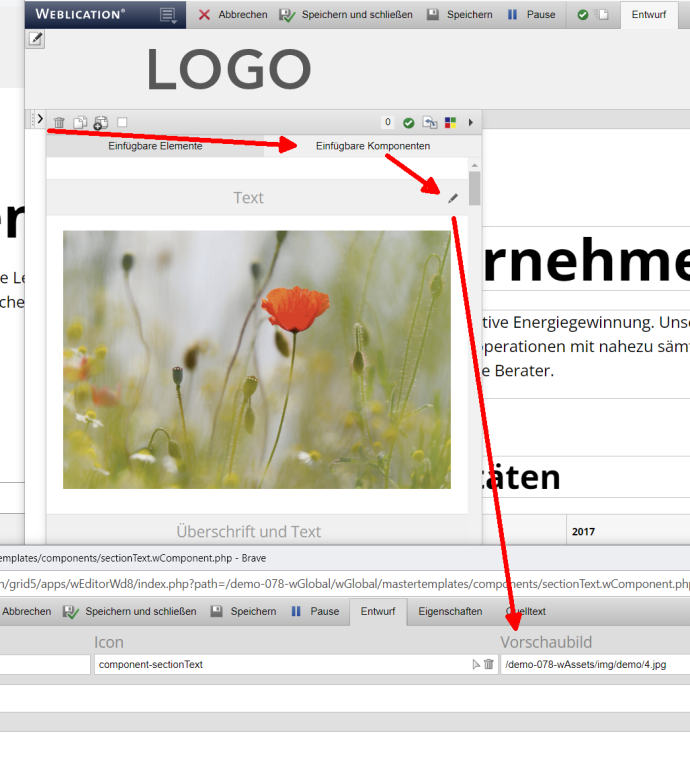Click the top save-and-close disk icon
This screenshot has height=773, width=690.
287,15
